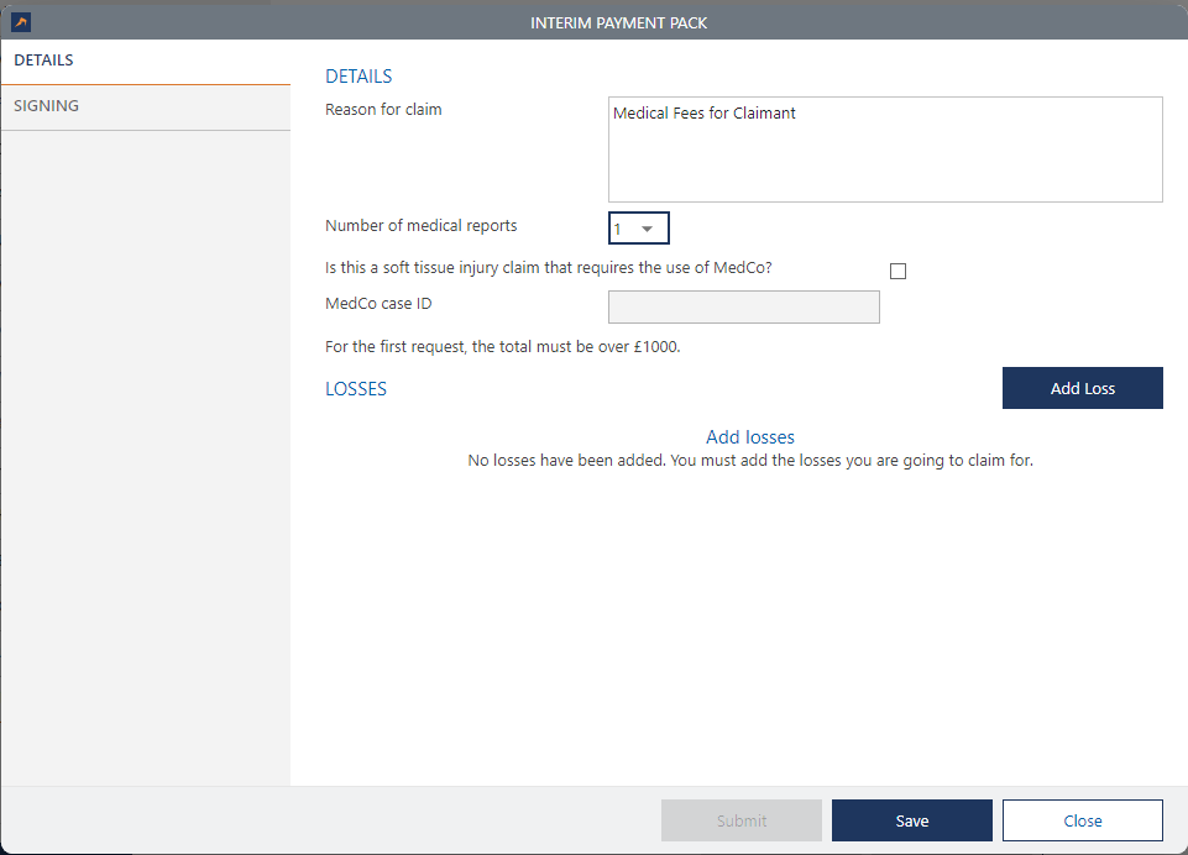Click the Save button

tap(911, 821)
